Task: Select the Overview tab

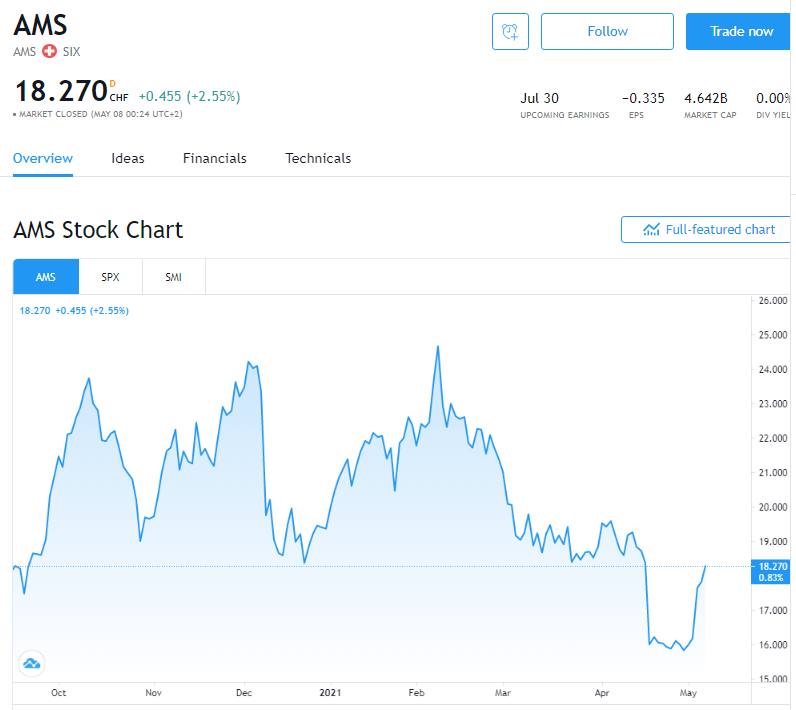Action: pyautogui.click(x=43, y=158)
